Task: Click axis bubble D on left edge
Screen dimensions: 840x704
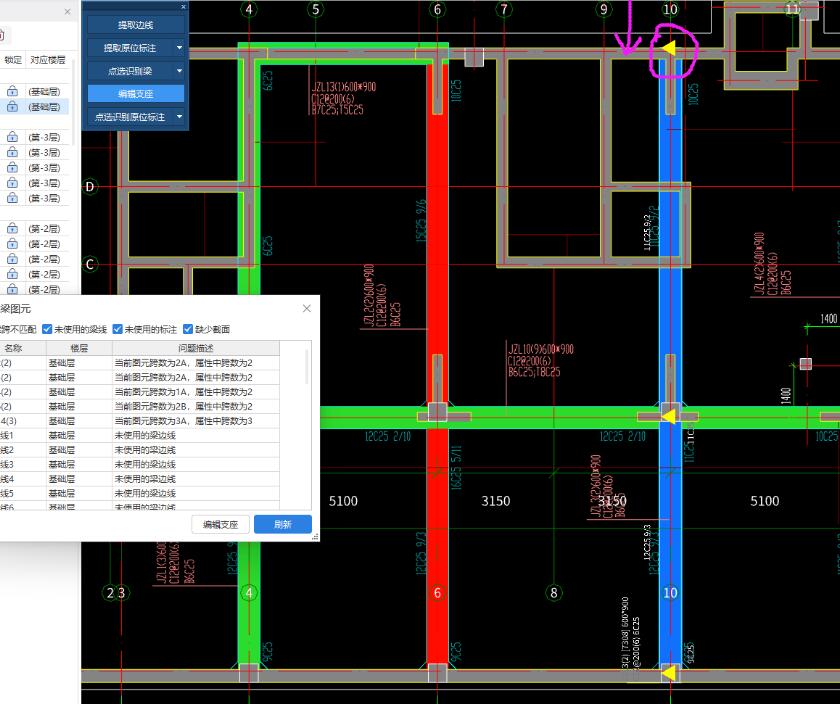Action: pyautogui.click(x=89, y=186)
